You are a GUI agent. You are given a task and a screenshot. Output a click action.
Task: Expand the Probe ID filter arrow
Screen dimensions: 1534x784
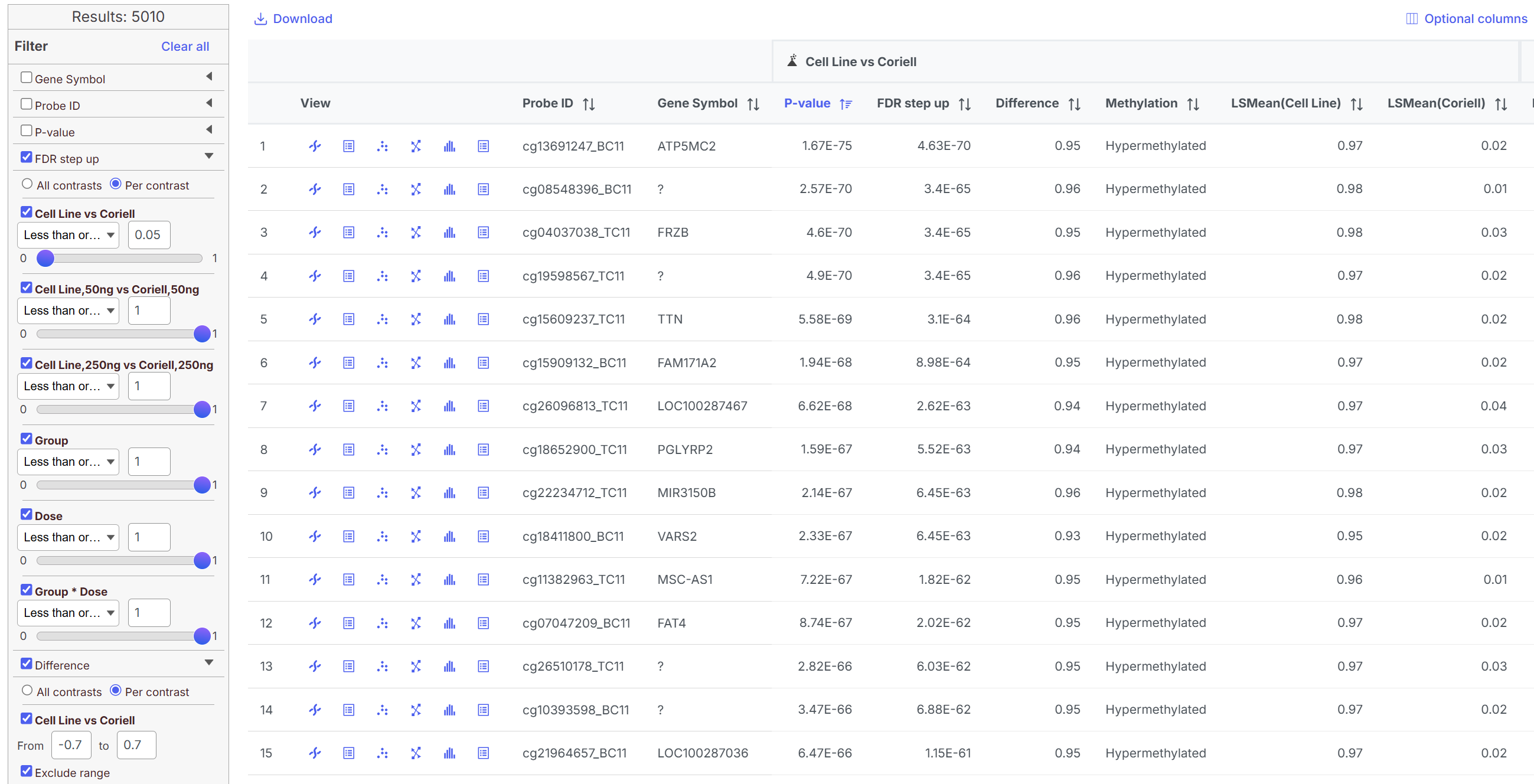209,103
